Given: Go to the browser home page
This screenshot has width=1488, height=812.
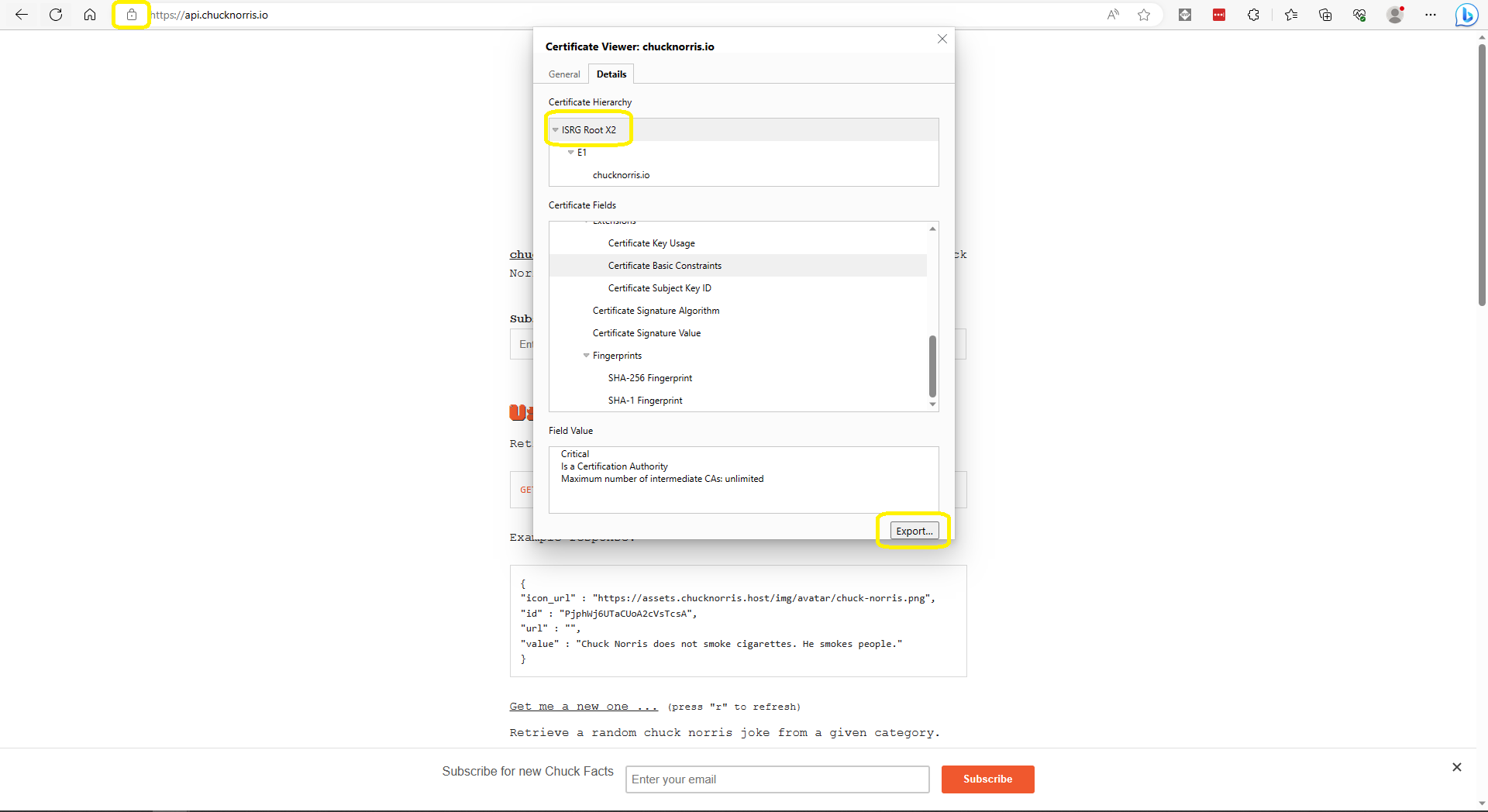Looking at the screenshot, I should pos(90,15).
